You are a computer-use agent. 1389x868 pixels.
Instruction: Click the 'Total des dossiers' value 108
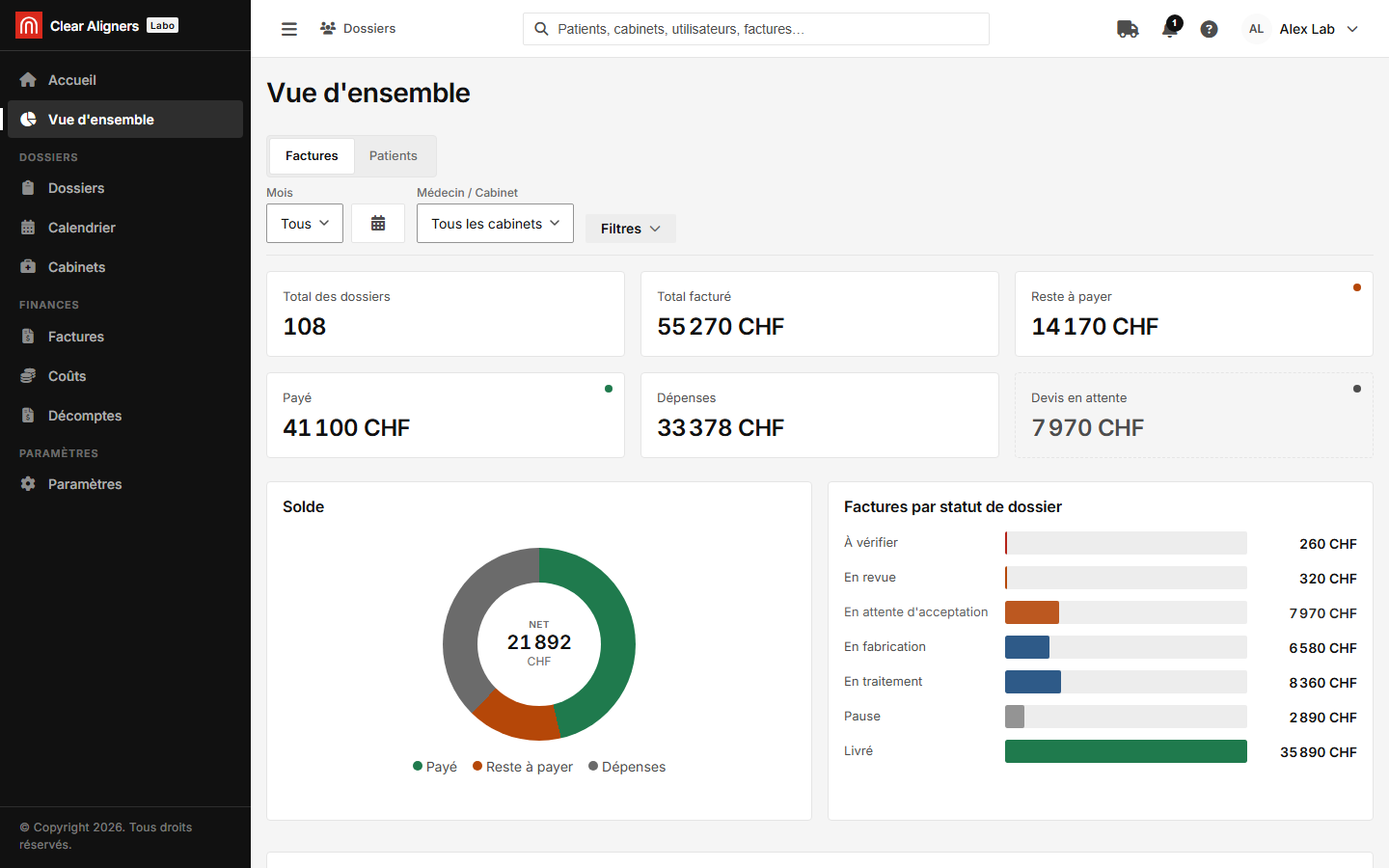(305, 327)
